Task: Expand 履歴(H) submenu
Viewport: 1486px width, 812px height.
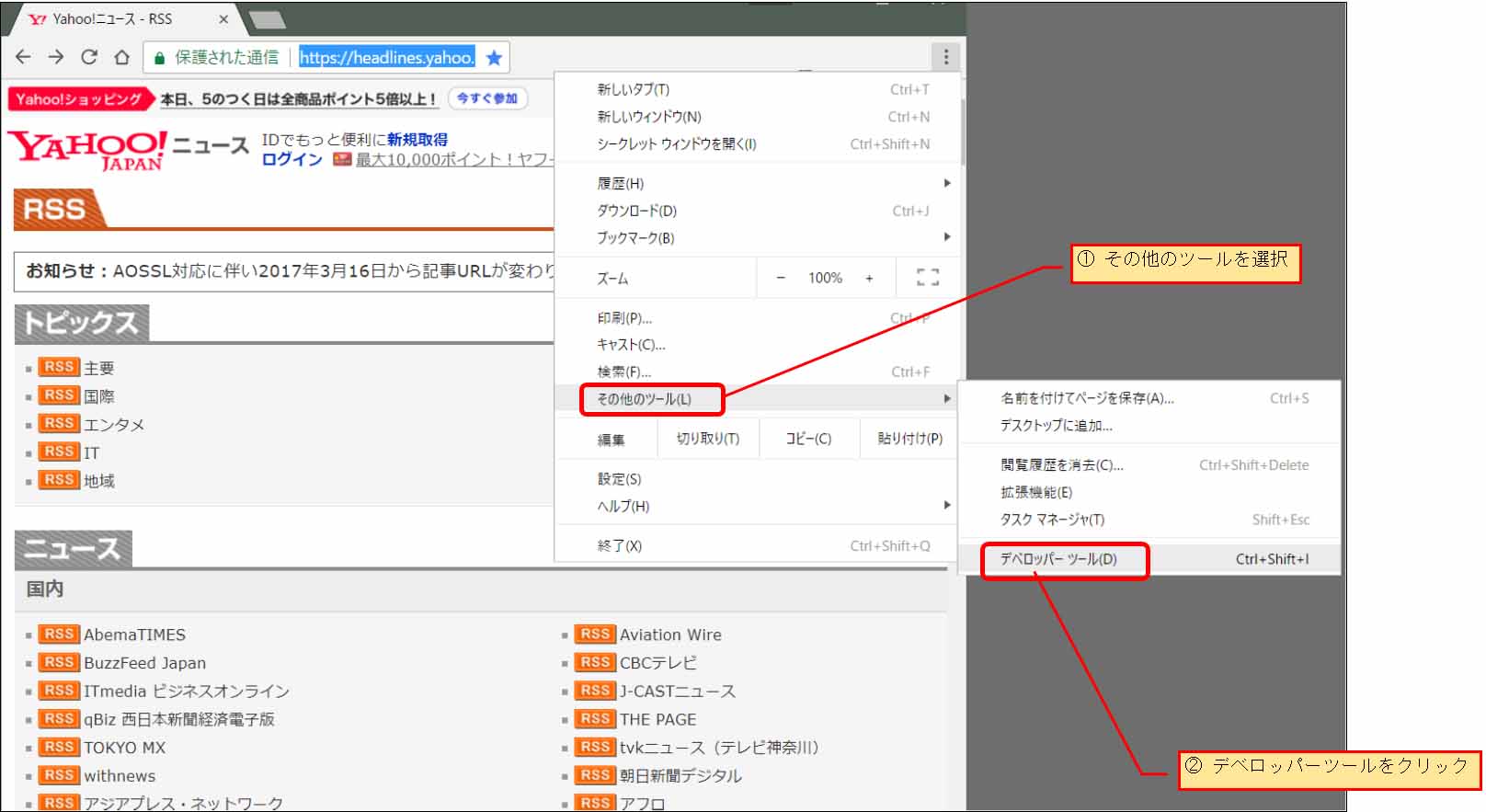Action: (759, 184)
